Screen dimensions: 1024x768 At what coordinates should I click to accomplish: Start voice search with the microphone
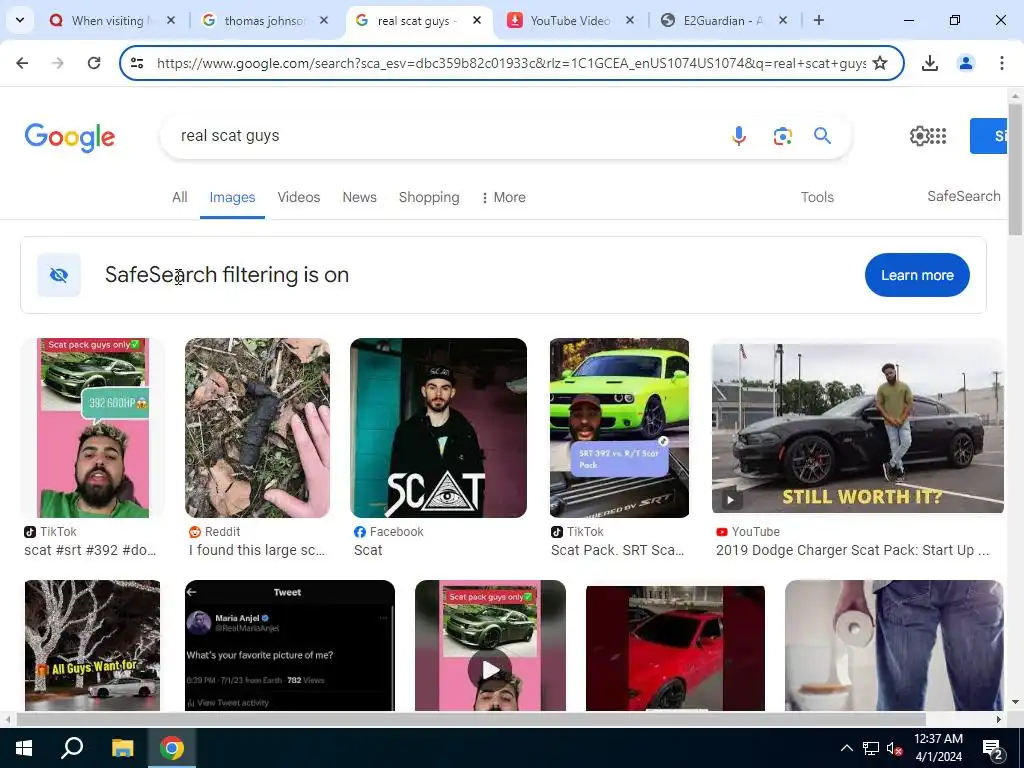(x=739, y=136)
